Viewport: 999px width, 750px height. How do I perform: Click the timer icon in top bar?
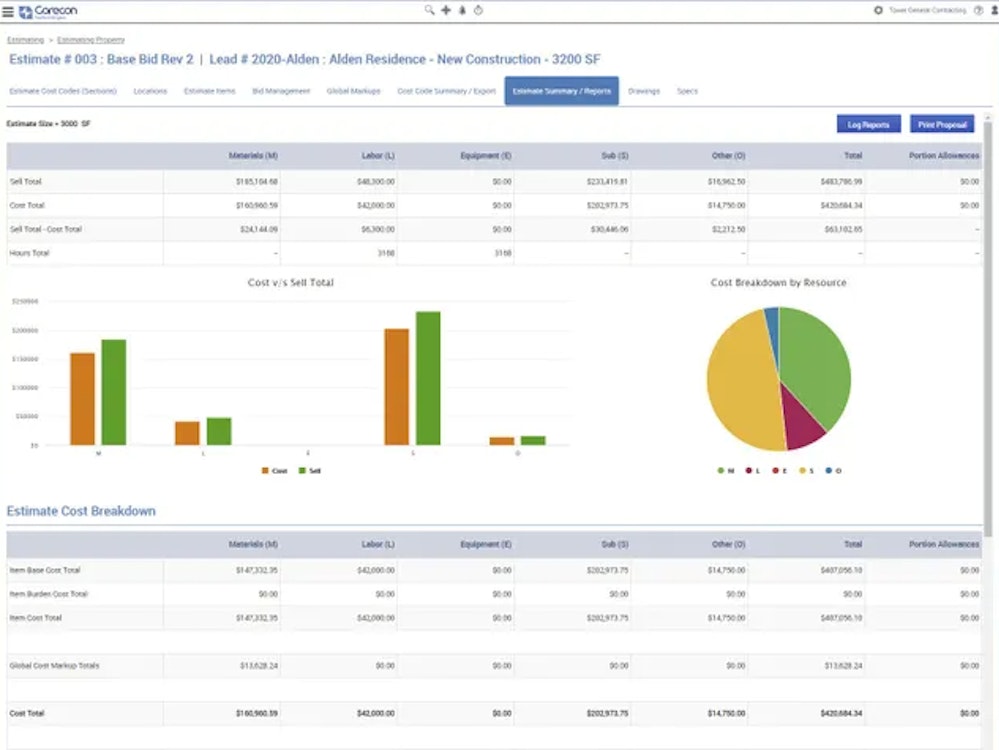(x=477, y=10)
